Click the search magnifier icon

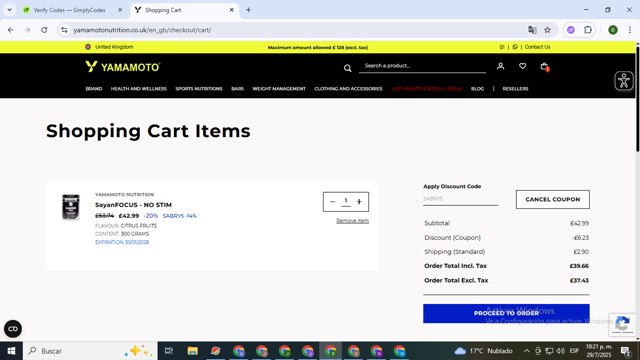pos(347,68)
